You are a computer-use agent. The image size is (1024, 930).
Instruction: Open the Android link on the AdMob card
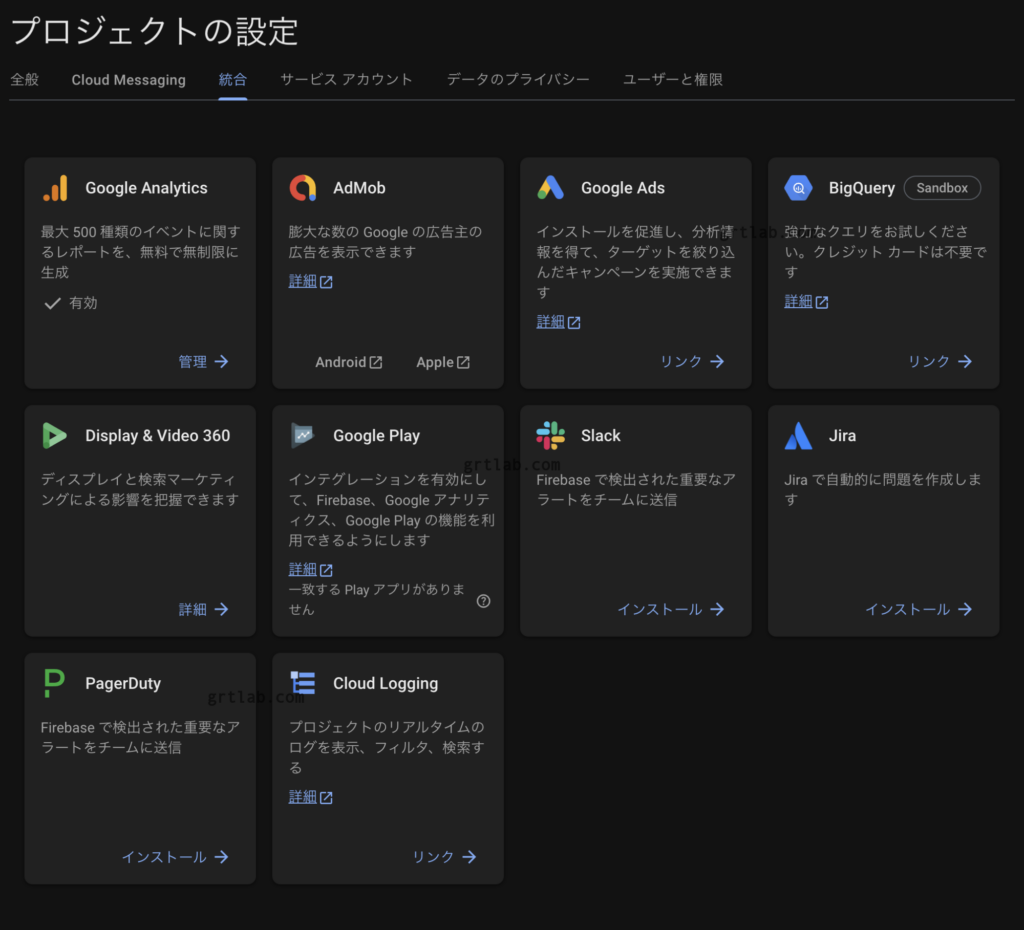[348, 362]
